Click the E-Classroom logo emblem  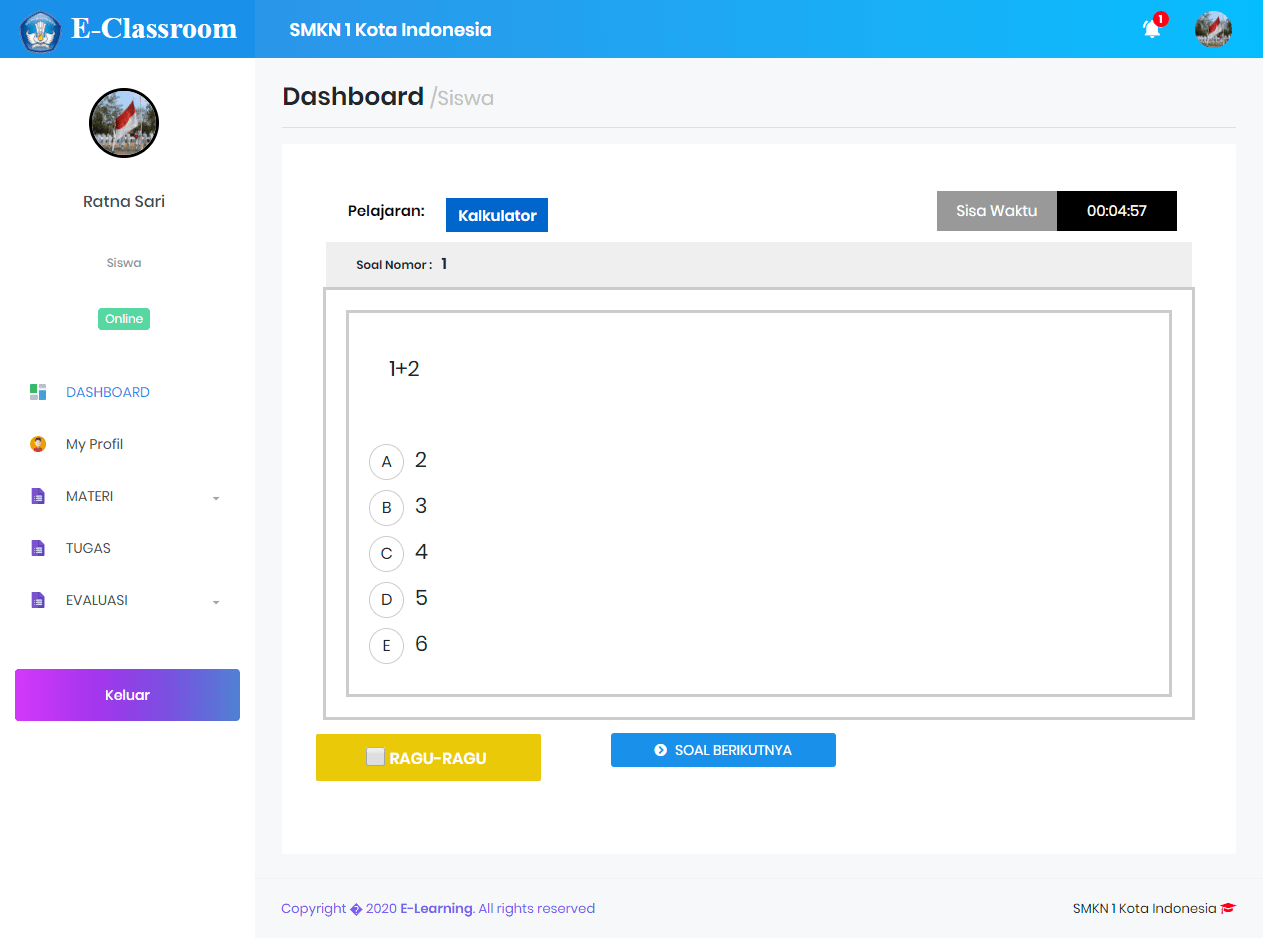pos(40,29)
